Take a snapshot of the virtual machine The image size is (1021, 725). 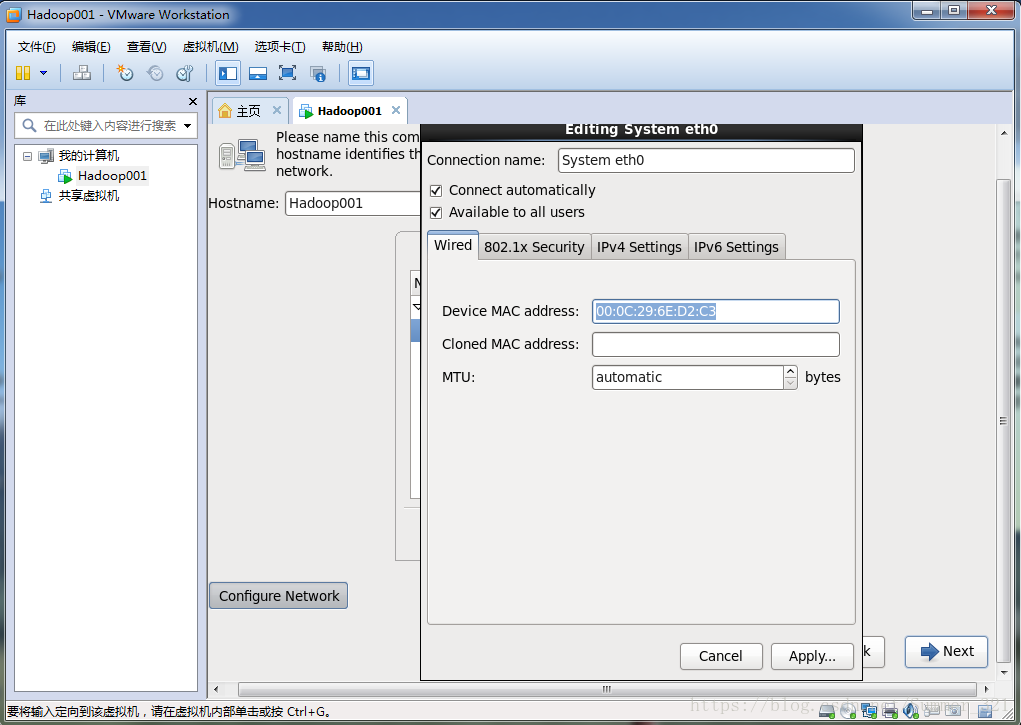pos(124,73)
